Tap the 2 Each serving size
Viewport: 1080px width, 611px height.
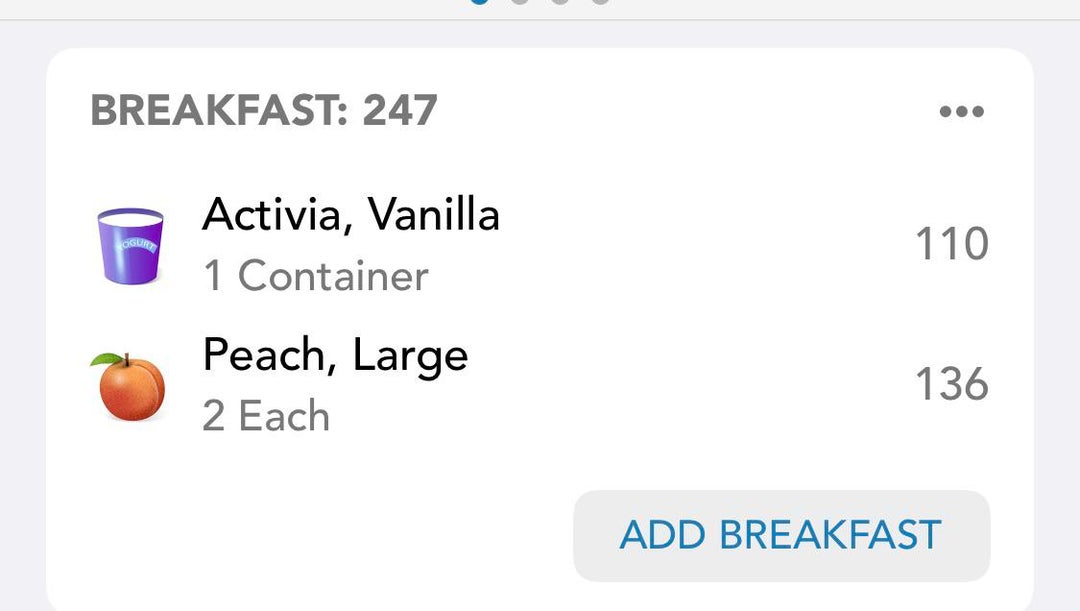coord(266,416)
